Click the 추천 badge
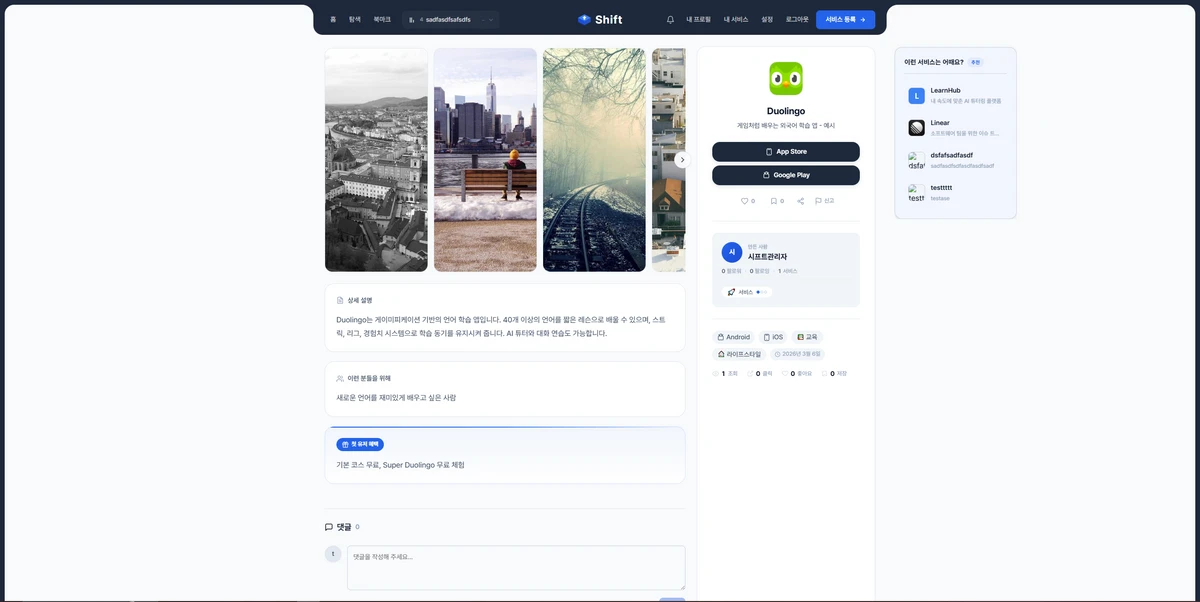Viewport: 1200px width, 602px height. [x=975, y=62]
